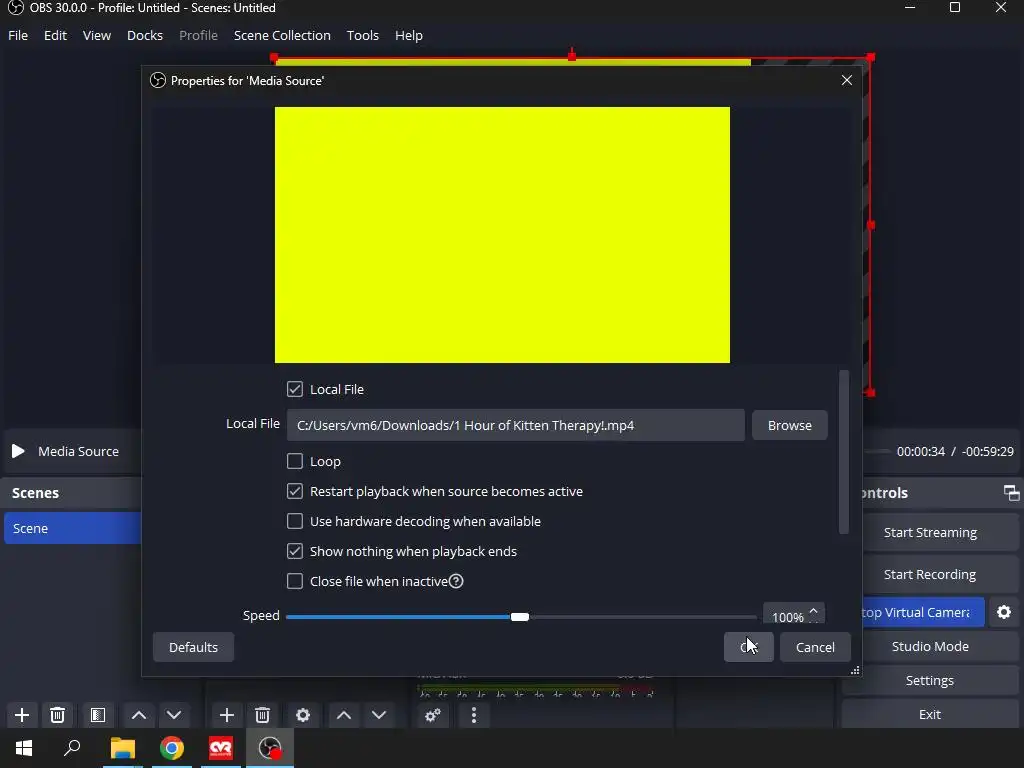Select the OBS Studio taskbar icon
This screenshot has height=768, width=1024.
point(270,748)
